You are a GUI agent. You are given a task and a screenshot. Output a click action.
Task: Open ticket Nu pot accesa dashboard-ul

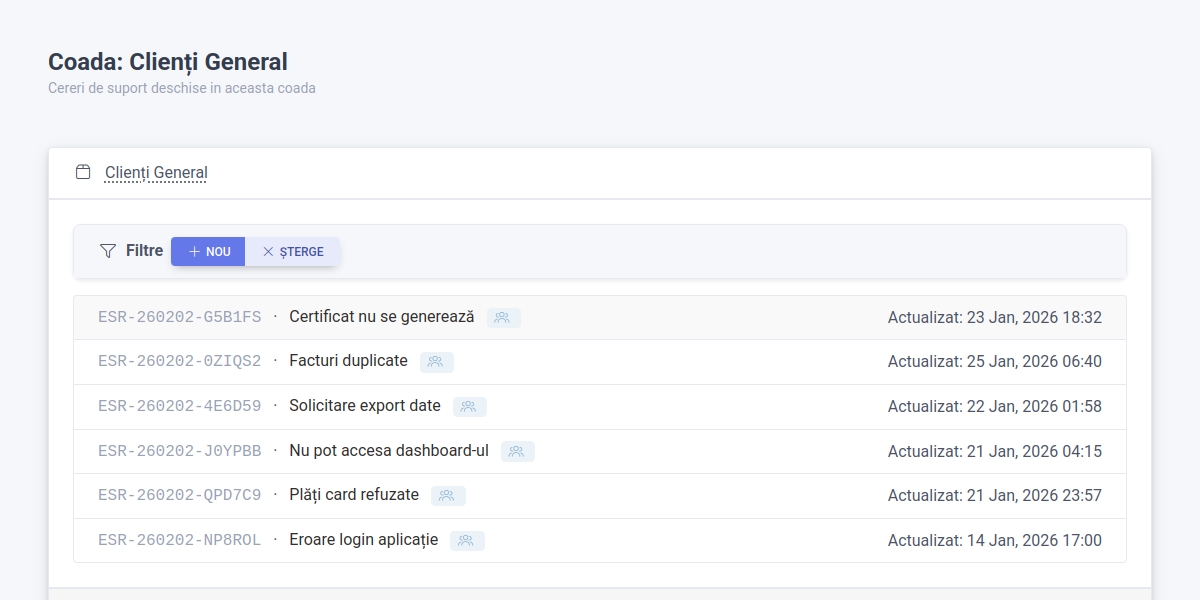point(388,451)
